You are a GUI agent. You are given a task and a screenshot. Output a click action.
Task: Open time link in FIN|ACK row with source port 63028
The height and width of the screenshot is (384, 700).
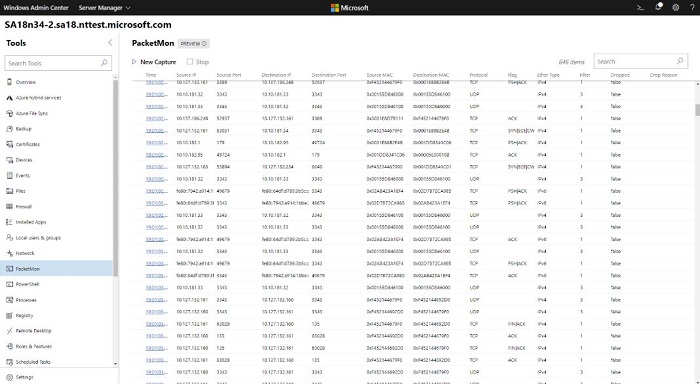tap(157, 324)
